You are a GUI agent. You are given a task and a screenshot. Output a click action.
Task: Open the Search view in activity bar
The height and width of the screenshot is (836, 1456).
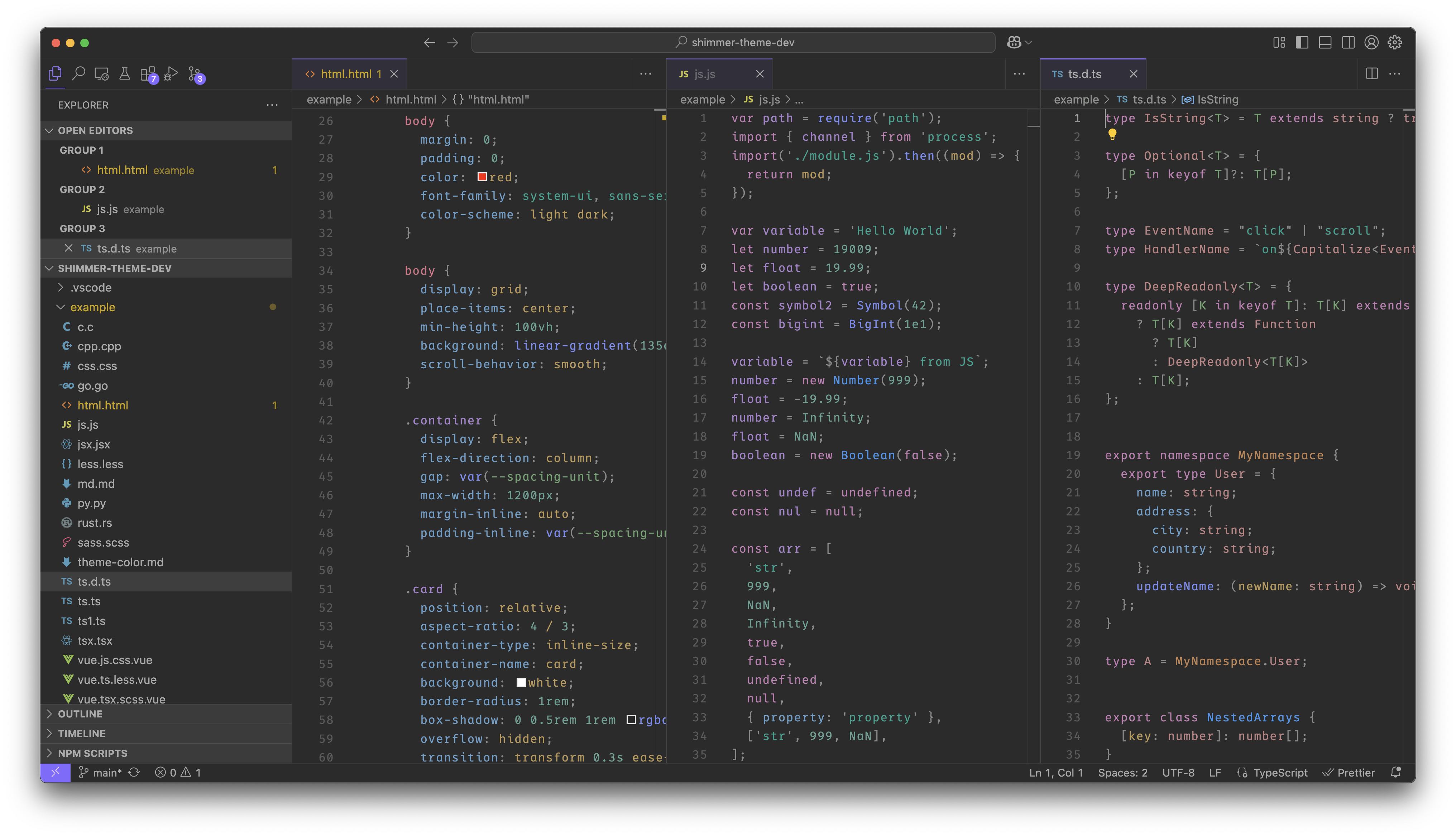79,73
